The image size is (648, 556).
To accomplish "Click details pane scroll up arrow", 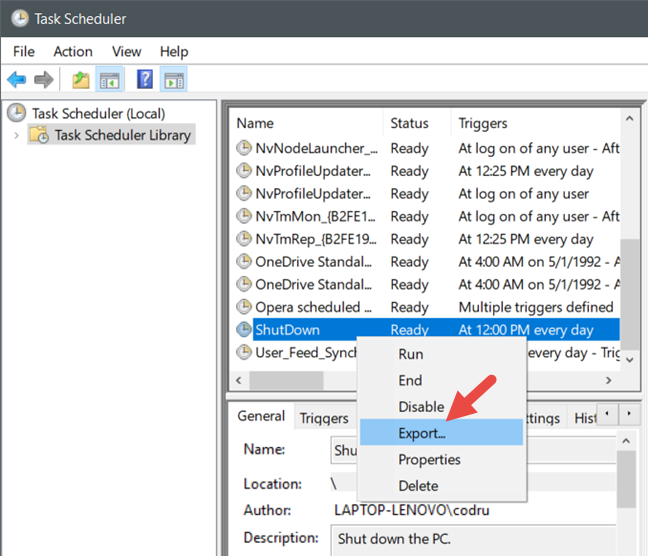I will click(626, 441).
